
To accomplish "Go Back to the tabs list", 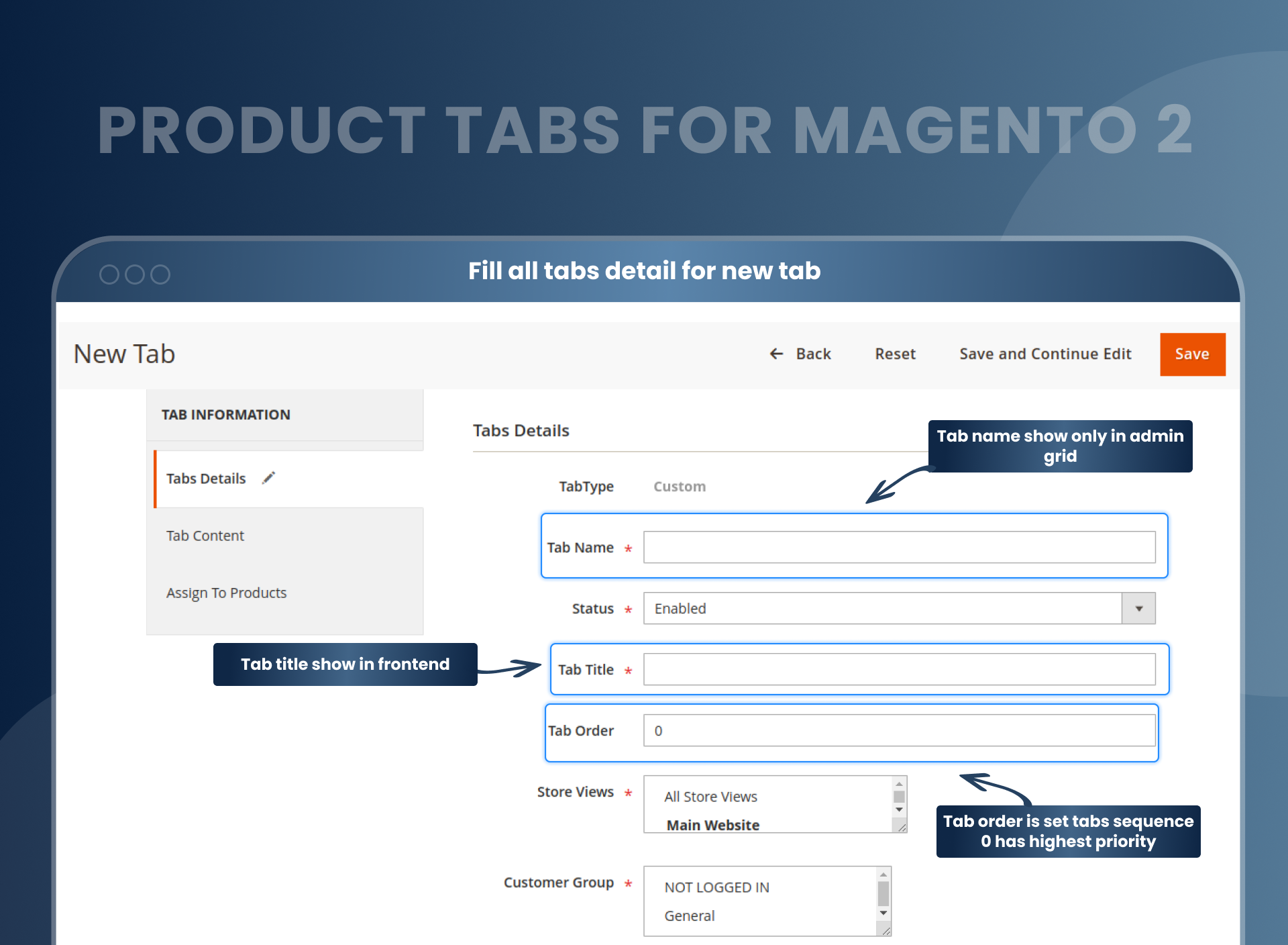I will coord(800,354).
